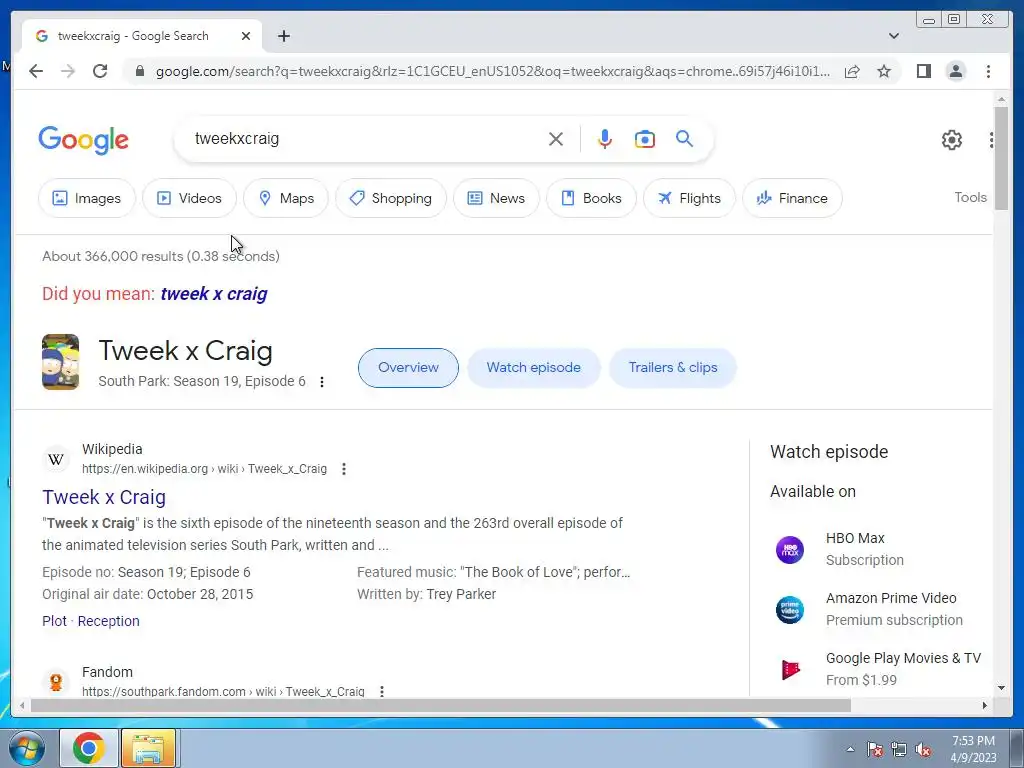This screenshot has height=768, width=1024.
Task: Open the tab search chevron dropdown
Action: coord(894,36)
